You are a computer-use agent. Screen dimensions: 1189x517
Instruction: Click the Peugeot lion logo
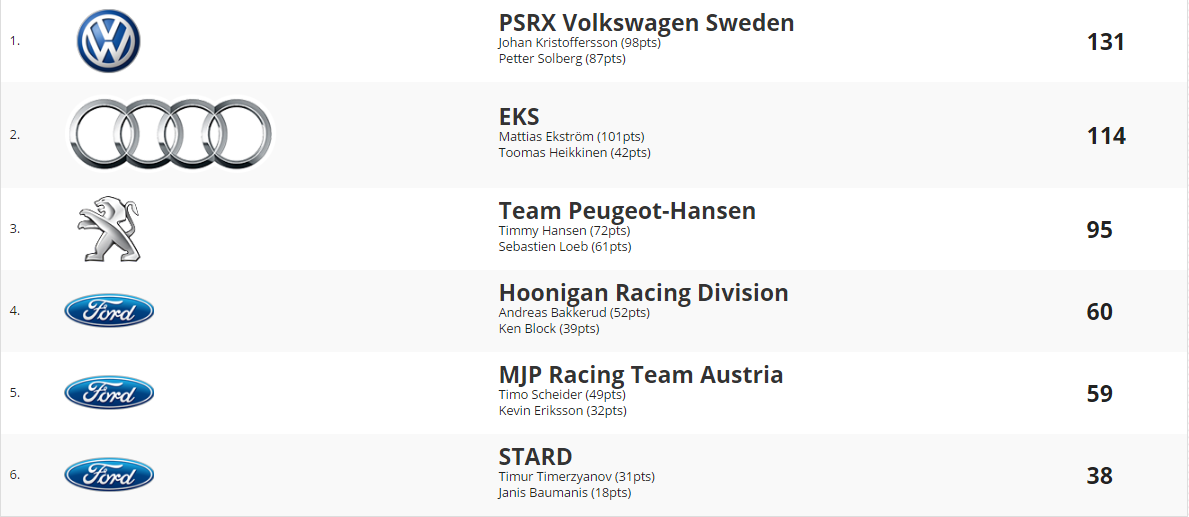[x=108, y=229]
